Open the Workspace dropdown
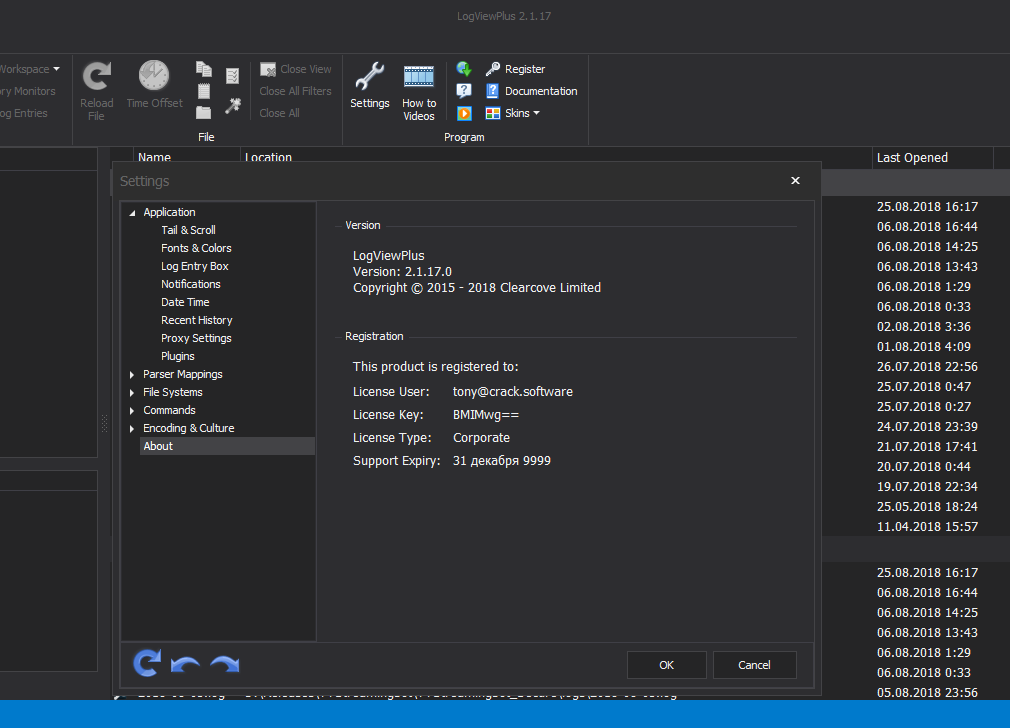Screen dimensions: 1010x728 [29, 69]
